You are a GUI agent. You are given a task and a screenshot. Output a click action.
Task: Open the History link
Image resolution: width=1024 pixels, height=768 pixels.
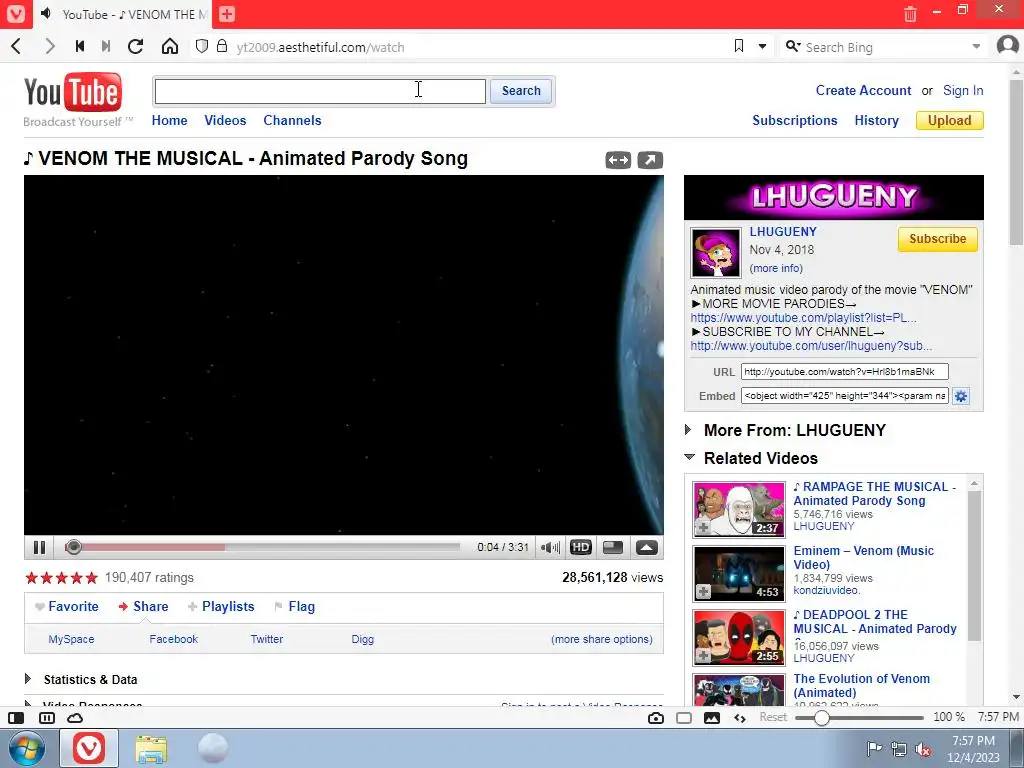876,120
